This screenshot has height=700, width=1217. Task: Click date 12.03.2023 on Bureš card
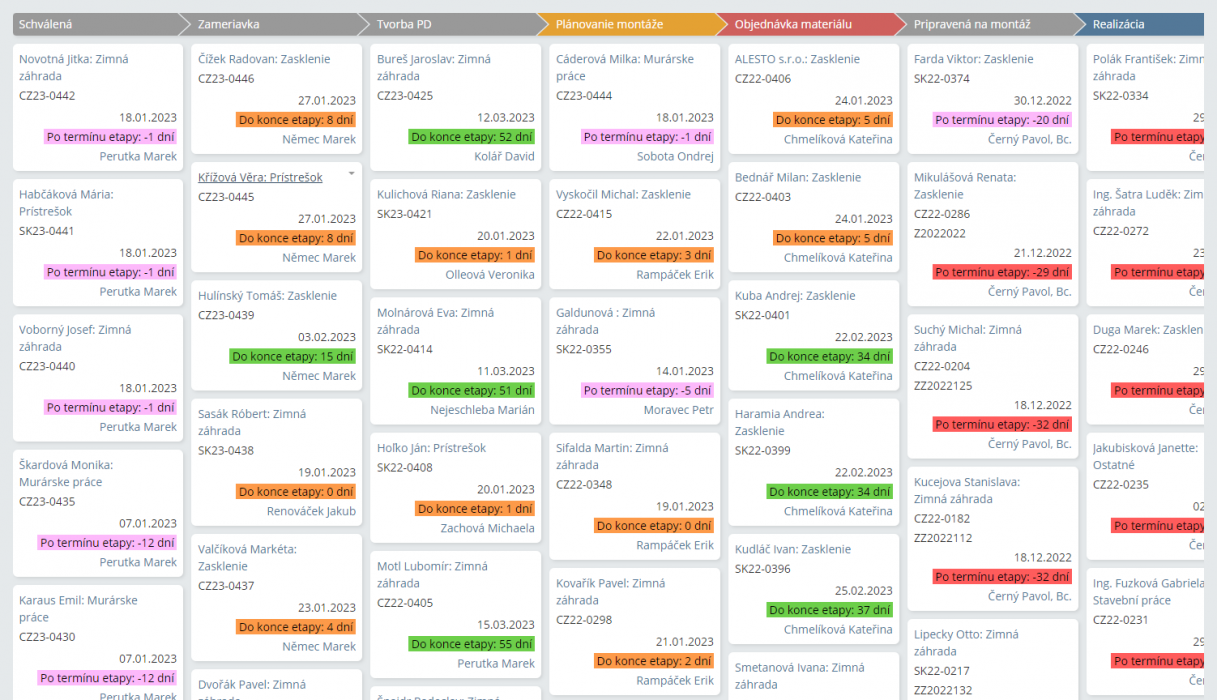pos(506,118)
